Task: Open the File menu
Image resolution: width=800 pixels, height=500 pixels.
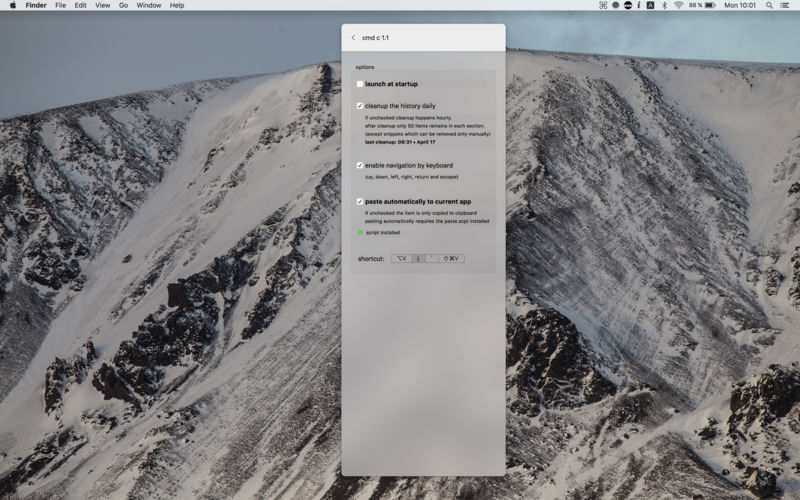Action: pos(60,5)
